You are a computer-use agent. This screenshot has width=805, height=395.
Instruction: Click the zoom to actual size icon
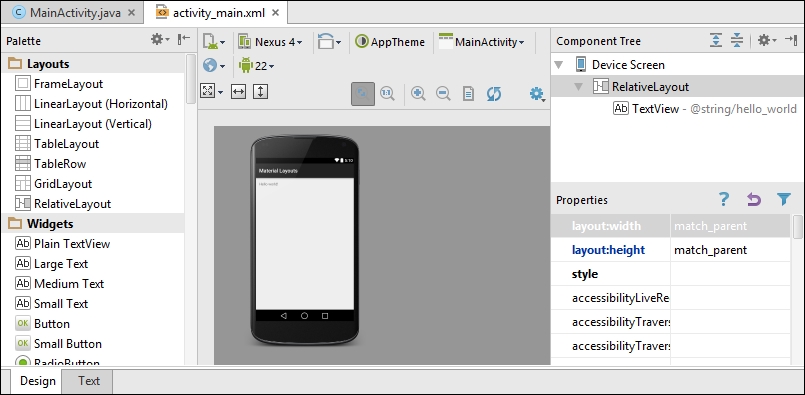(387, 93)
